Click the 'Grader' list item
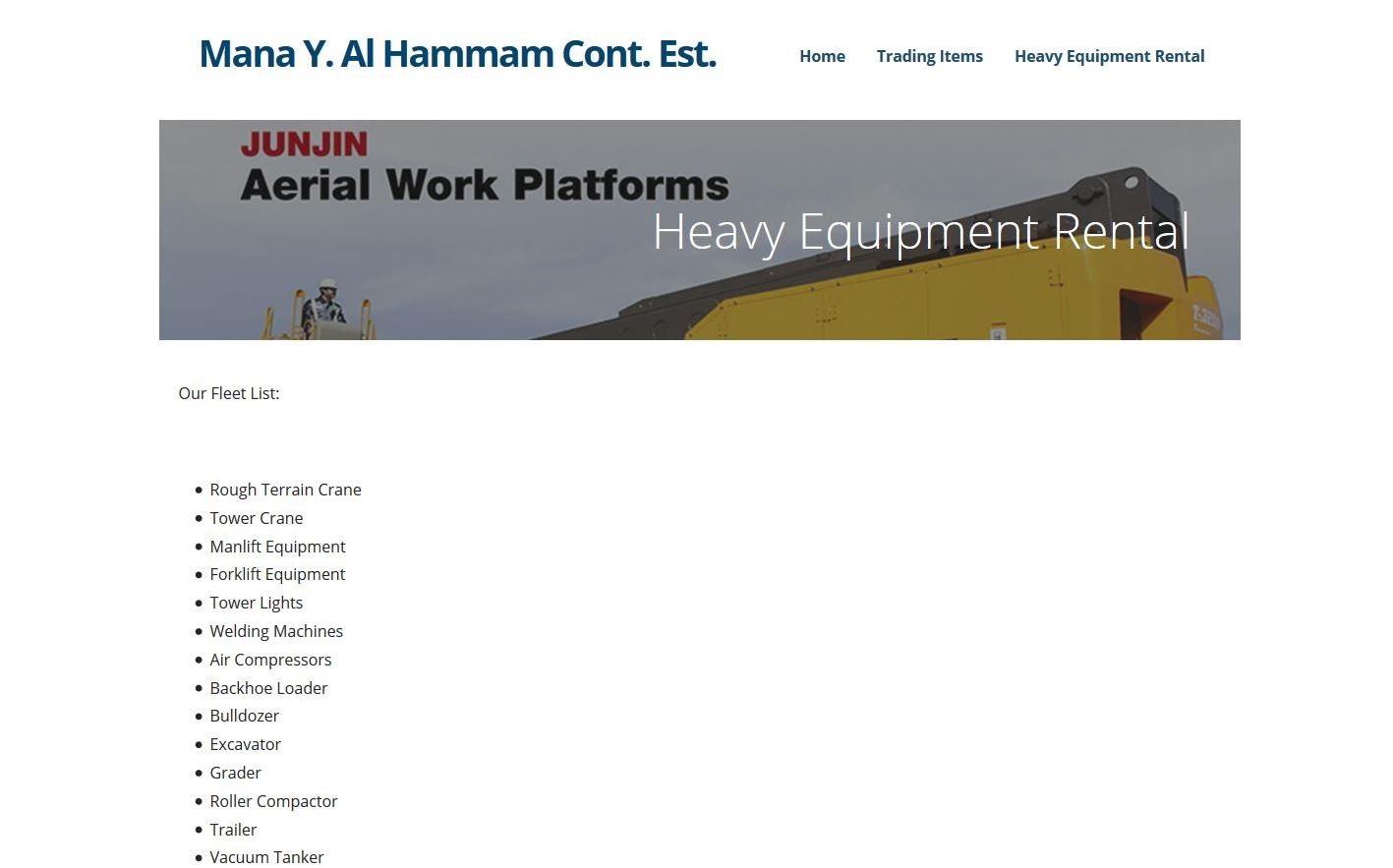Screen dimensions: 1393x868 pos(235,773)
